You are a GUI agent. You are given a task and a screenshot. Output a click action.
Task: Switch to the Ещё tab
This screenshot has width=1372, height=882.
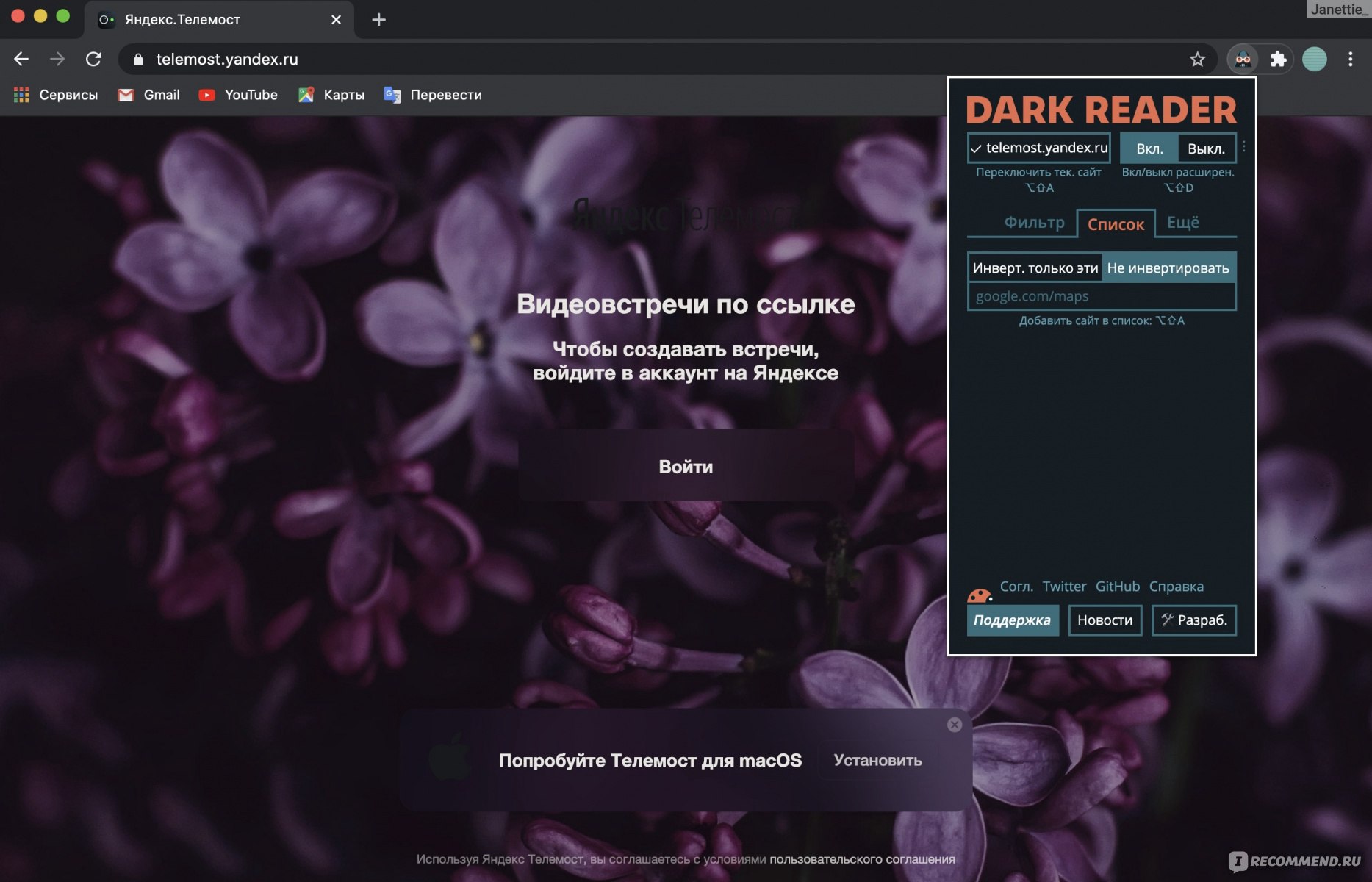[1183, 222]
